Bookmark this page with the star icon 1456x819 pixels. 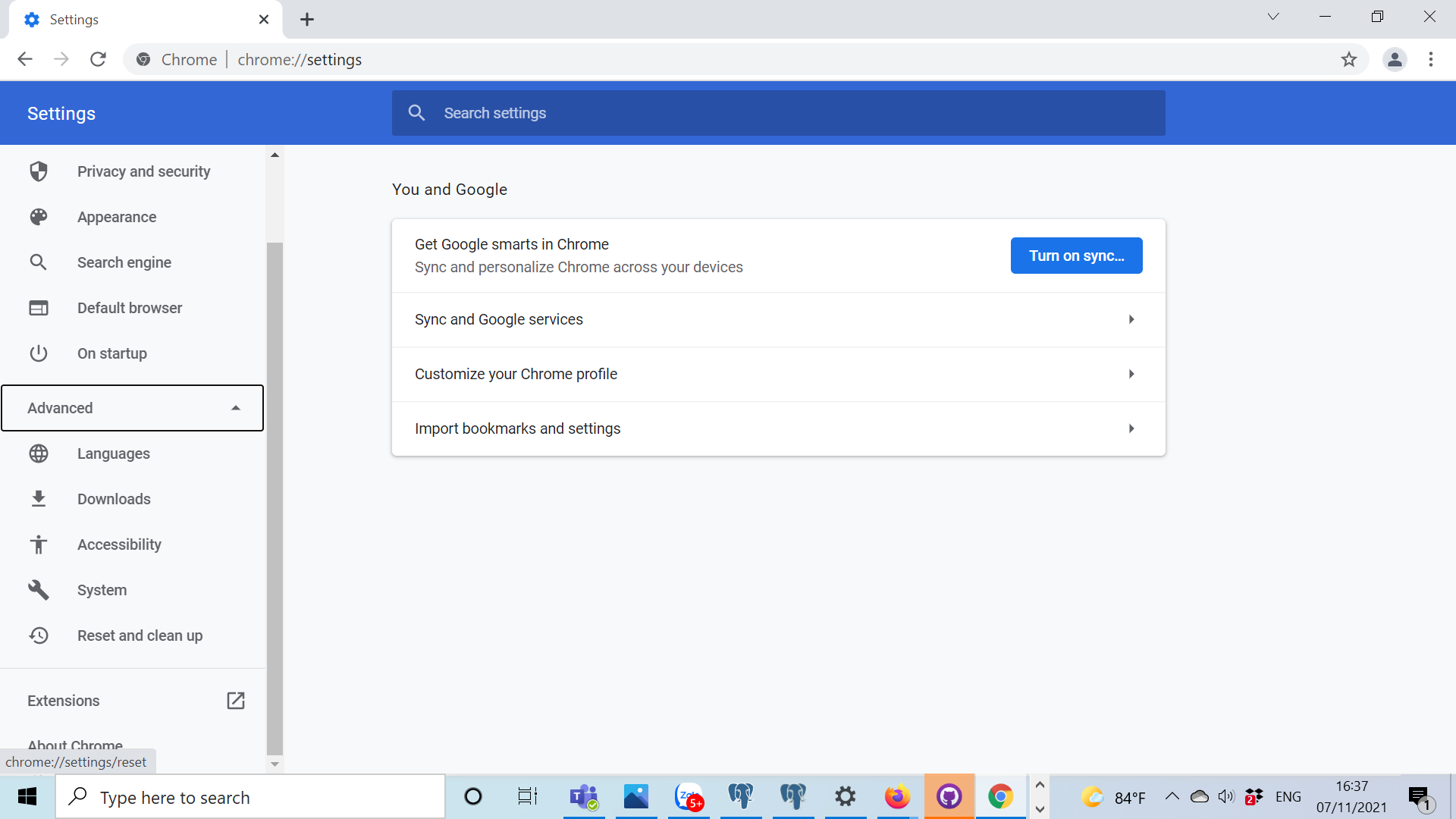tap(1348, 59)
